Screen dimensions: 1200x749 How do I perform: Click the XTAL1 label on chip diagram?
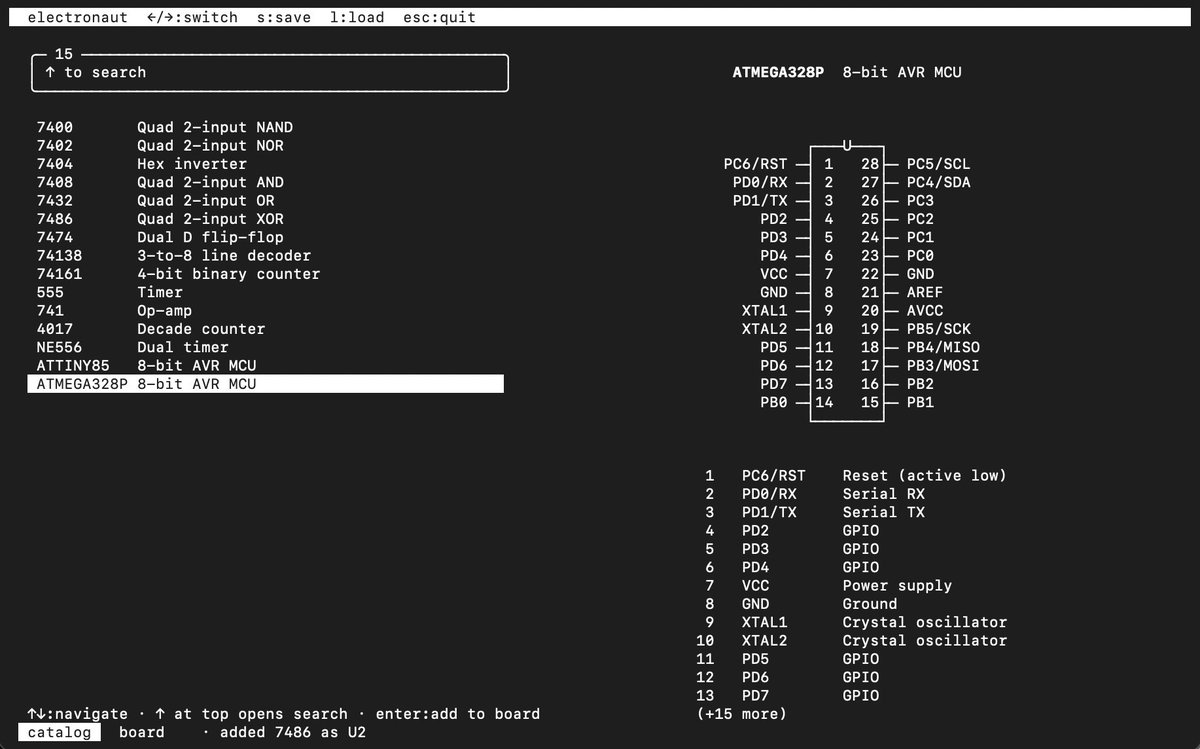[x=765, y=310]
